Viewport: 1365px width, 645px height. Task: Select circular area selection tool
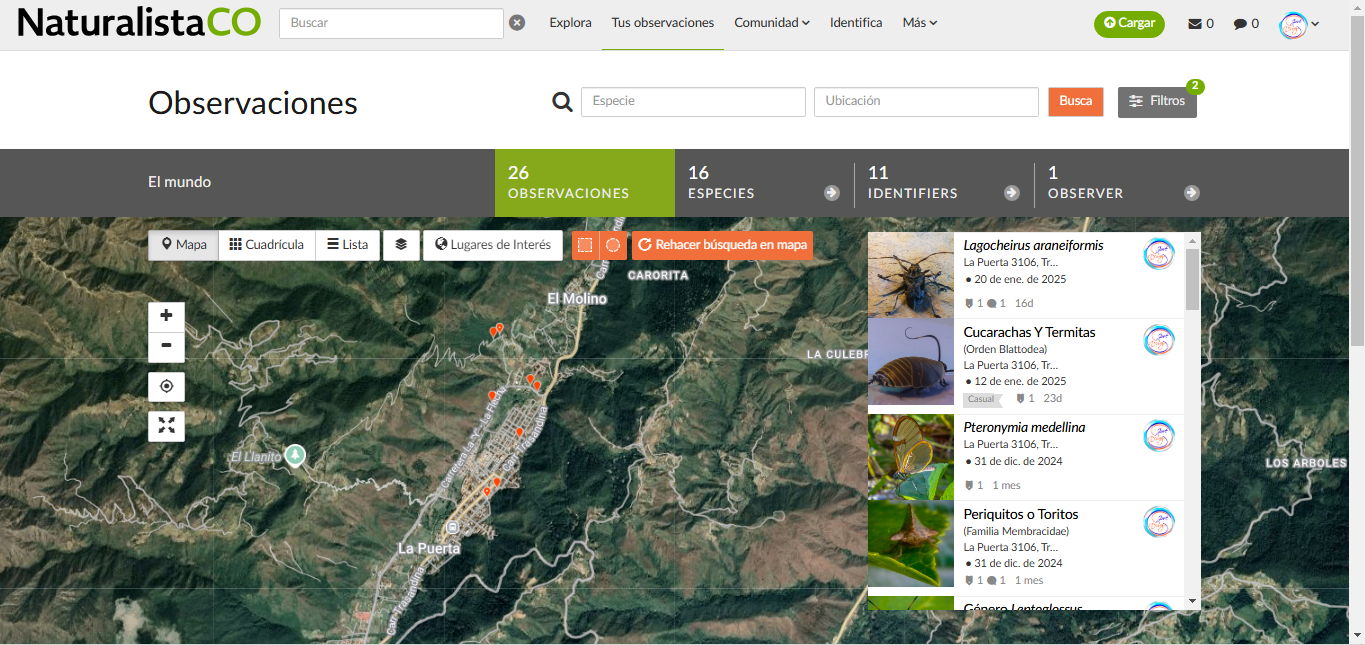point(613,245)
